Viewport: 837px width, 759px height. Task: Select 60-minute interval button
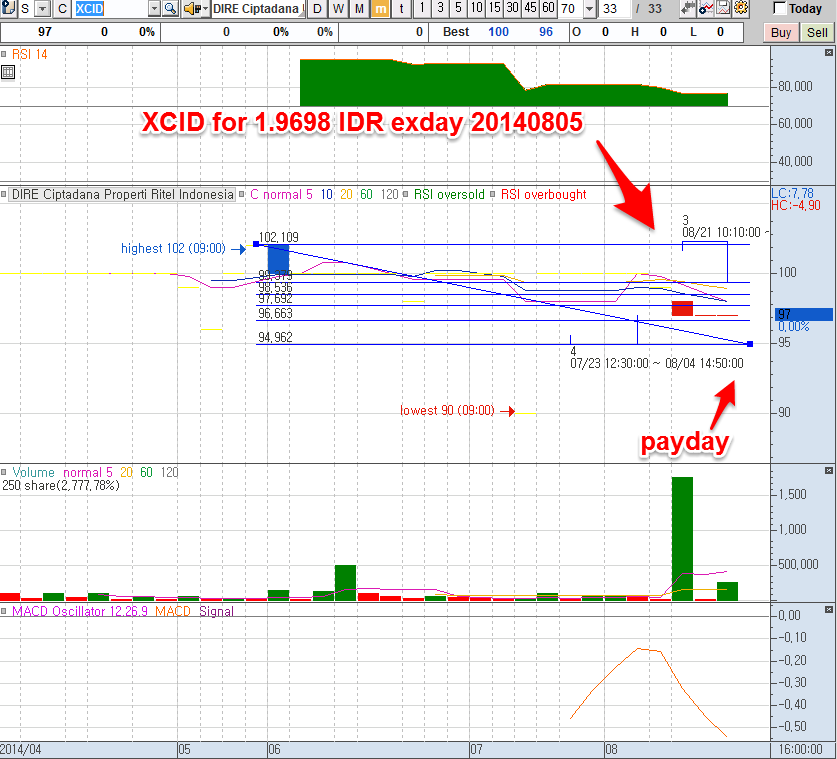[x=549, y=9]
